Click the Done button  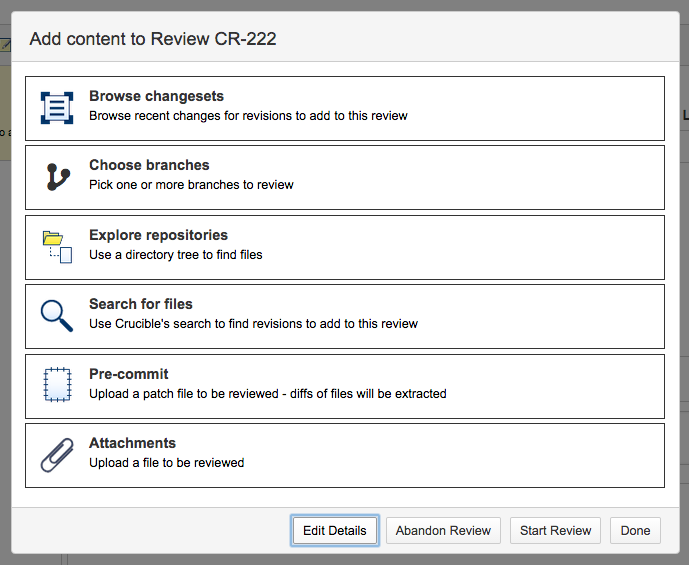pyautogui.click(x=635, y=531)
